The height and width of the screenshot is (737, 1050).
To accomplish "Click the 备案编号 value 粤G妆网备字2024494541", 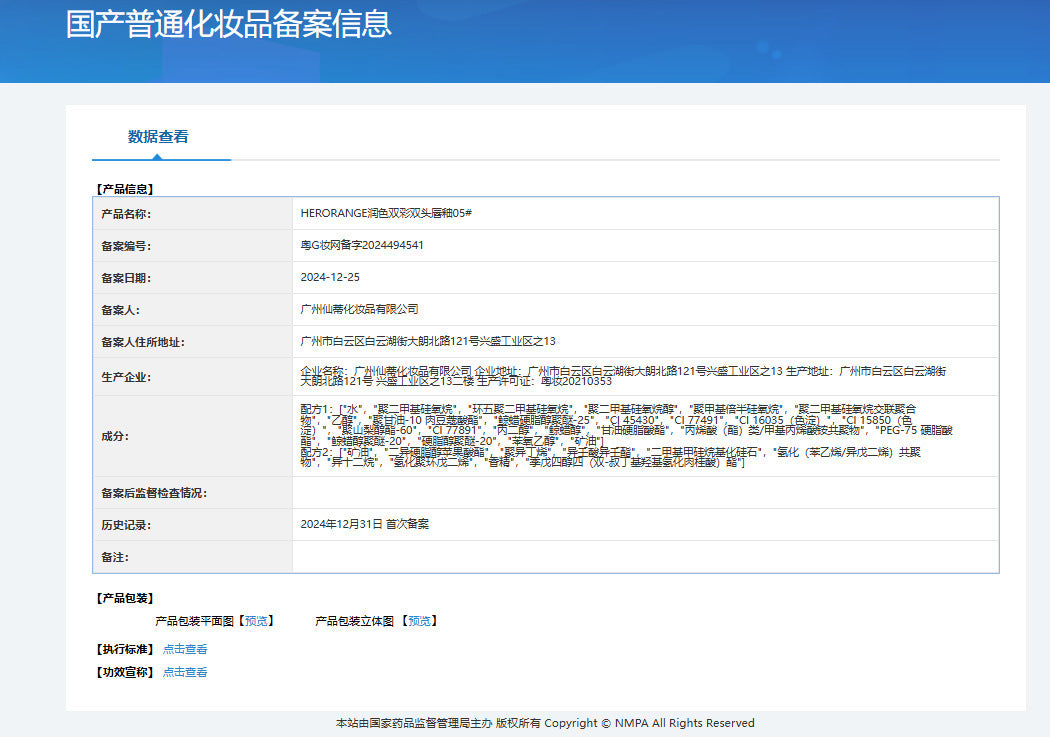I will (x=362, y=245).
